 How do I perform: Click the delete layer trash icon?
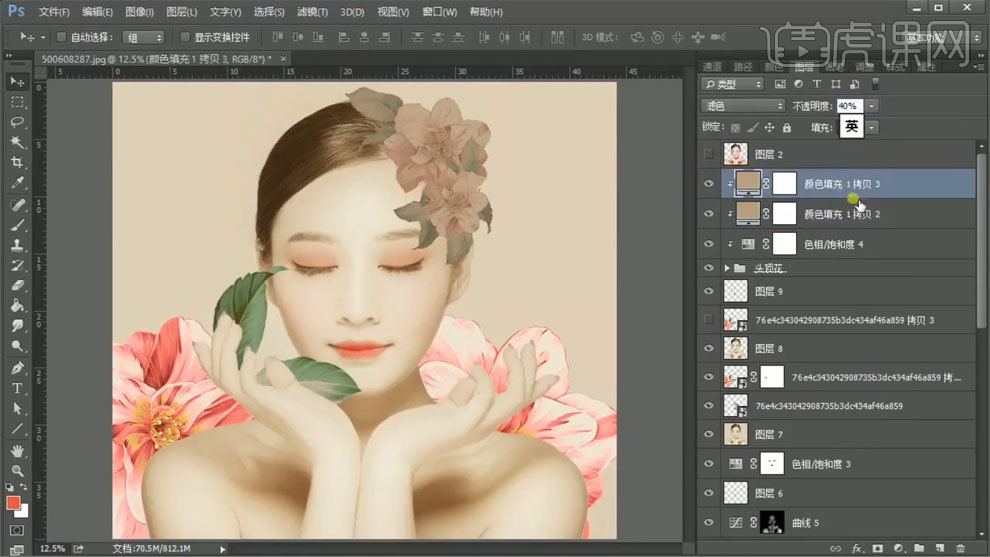point(959,548)
